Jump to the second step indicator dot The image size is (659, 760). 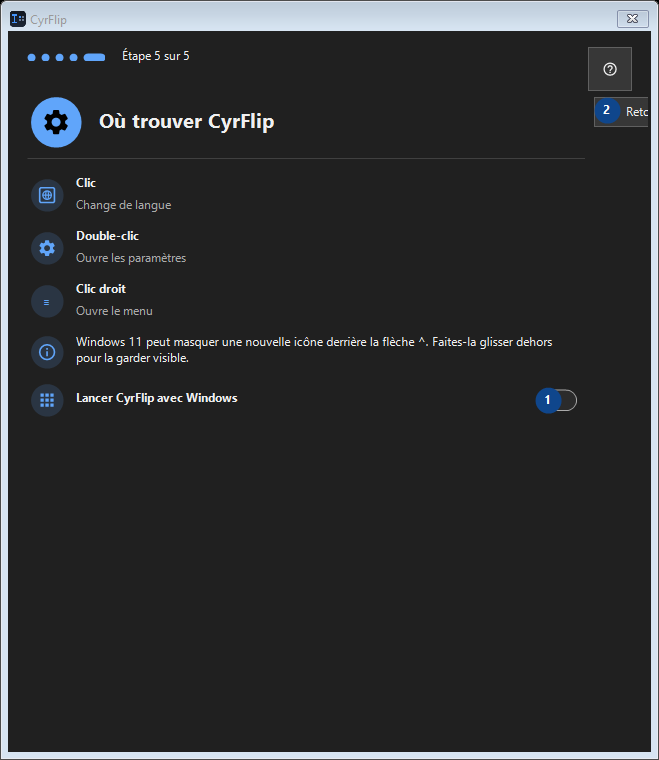(46, 58)
